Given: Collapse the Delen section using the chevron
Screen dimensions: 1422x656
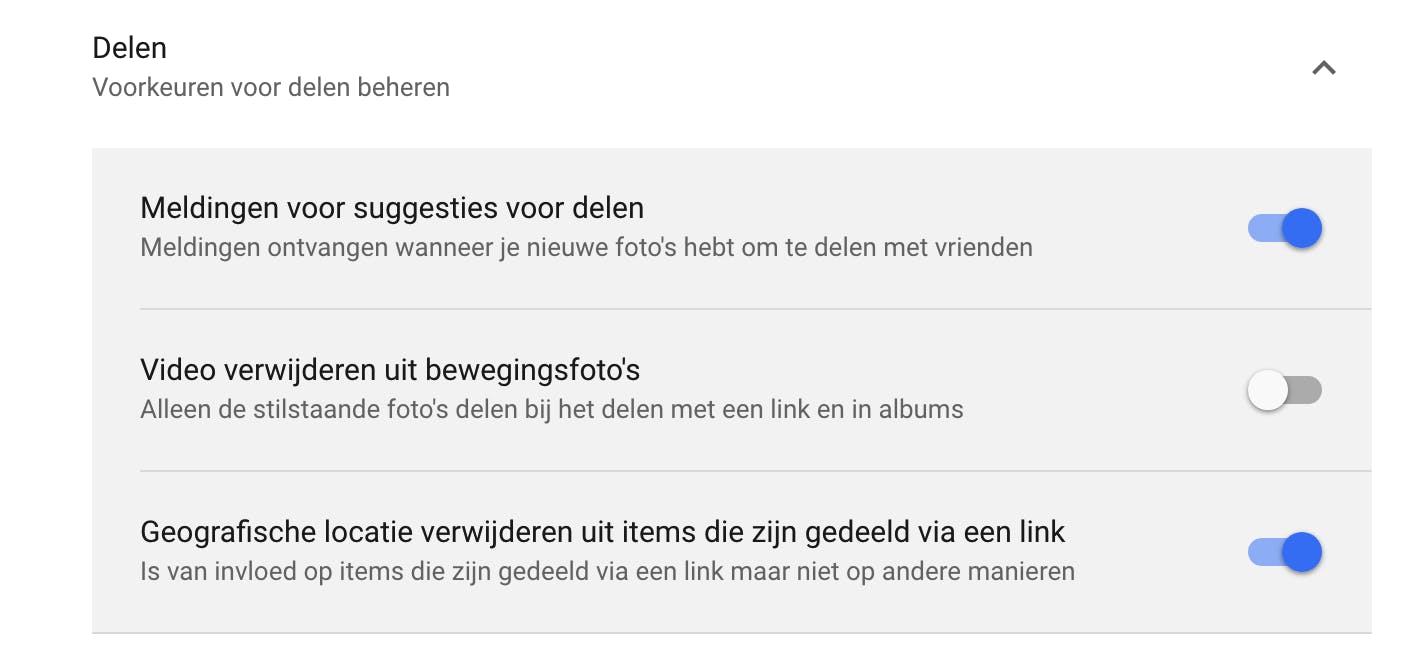Looking at the screenshot, I should [x=1324, y=68].
